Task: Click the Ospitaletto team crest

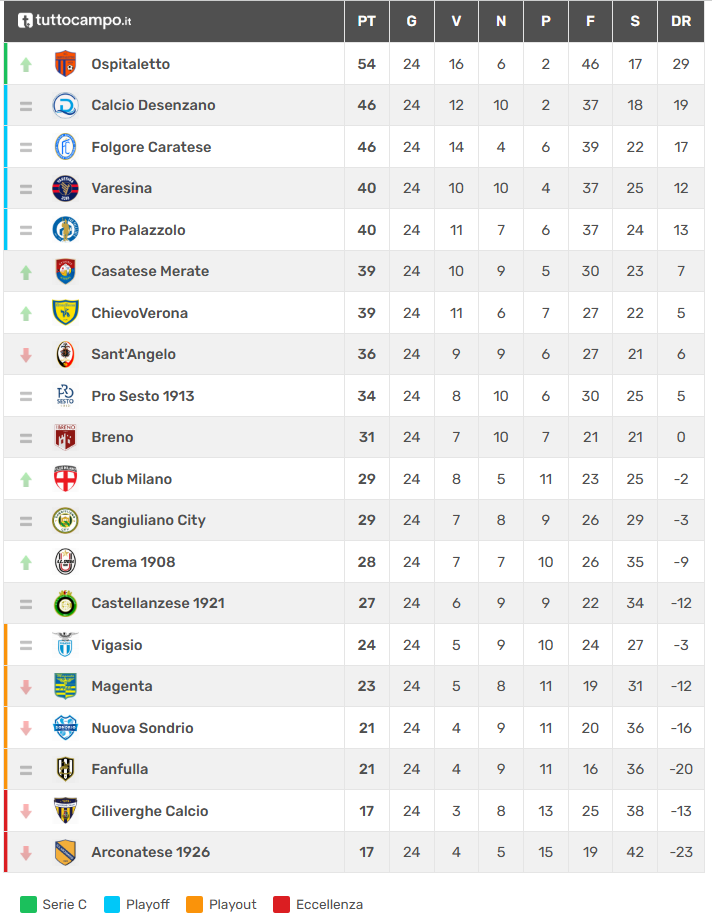Action: 65,64
